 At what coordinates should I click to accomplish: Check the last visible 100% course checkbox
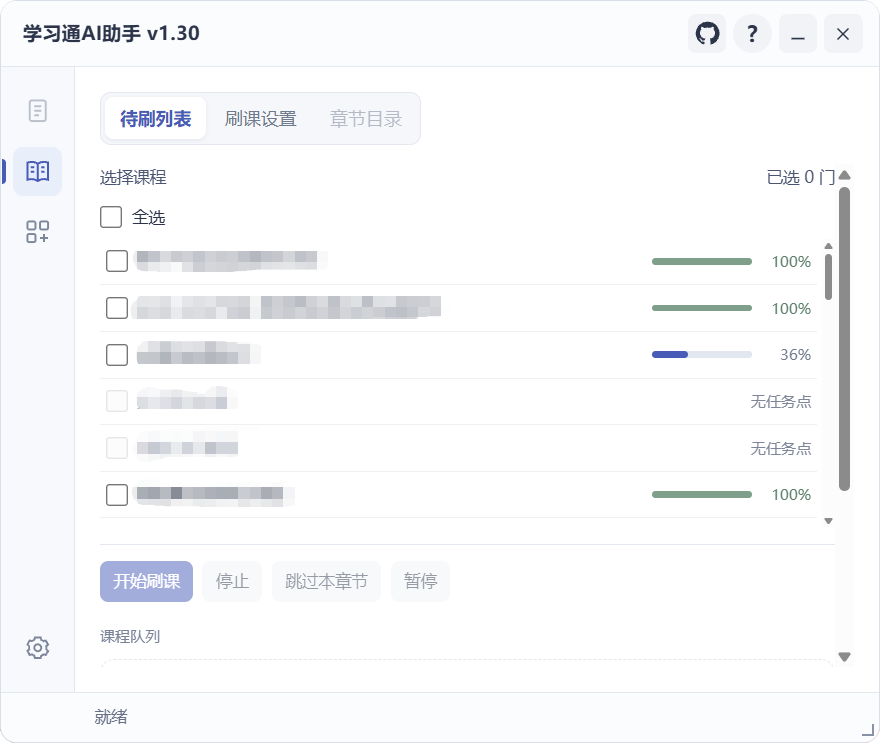(x=117, y=495)
